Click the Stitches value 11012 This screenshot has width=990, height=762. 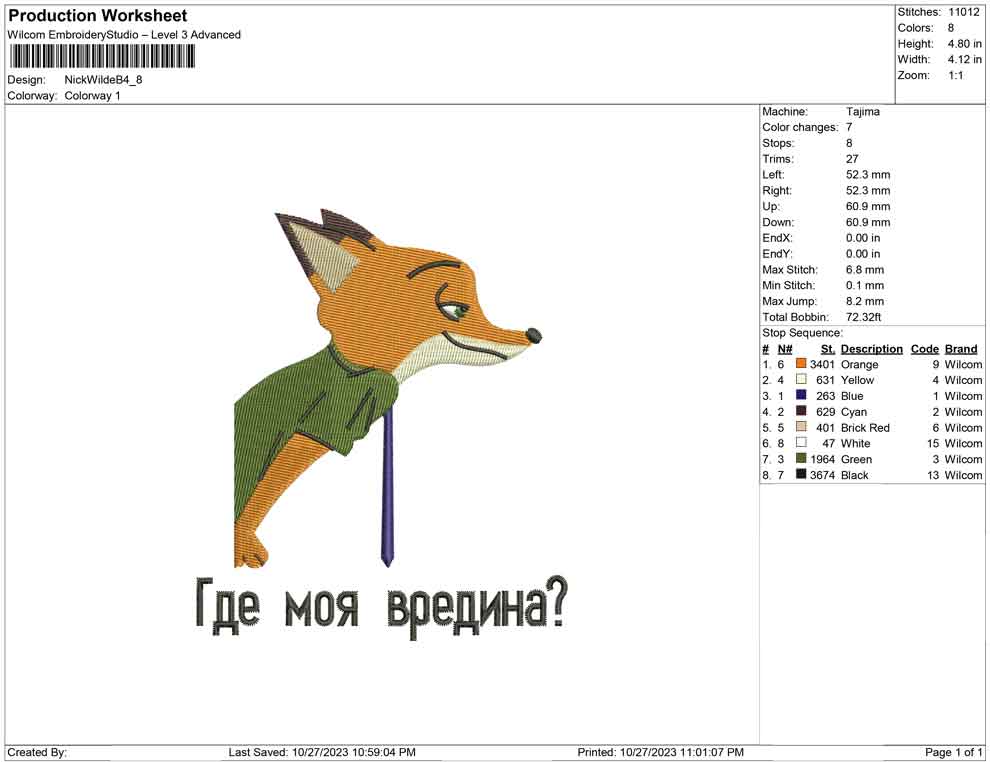pyautogui.click(x=963, y=12)
